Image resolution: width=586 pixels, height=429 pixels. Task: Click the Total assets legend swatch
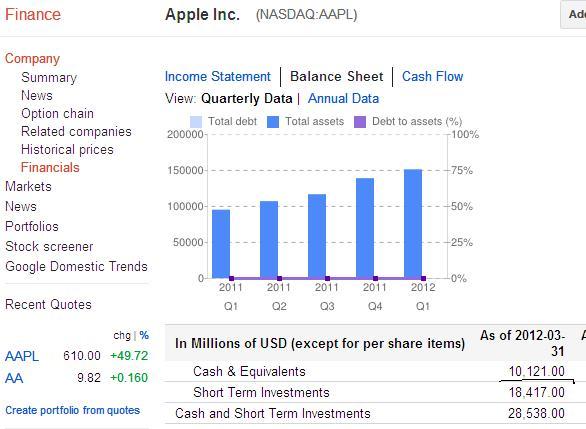[x=273, y=122]
